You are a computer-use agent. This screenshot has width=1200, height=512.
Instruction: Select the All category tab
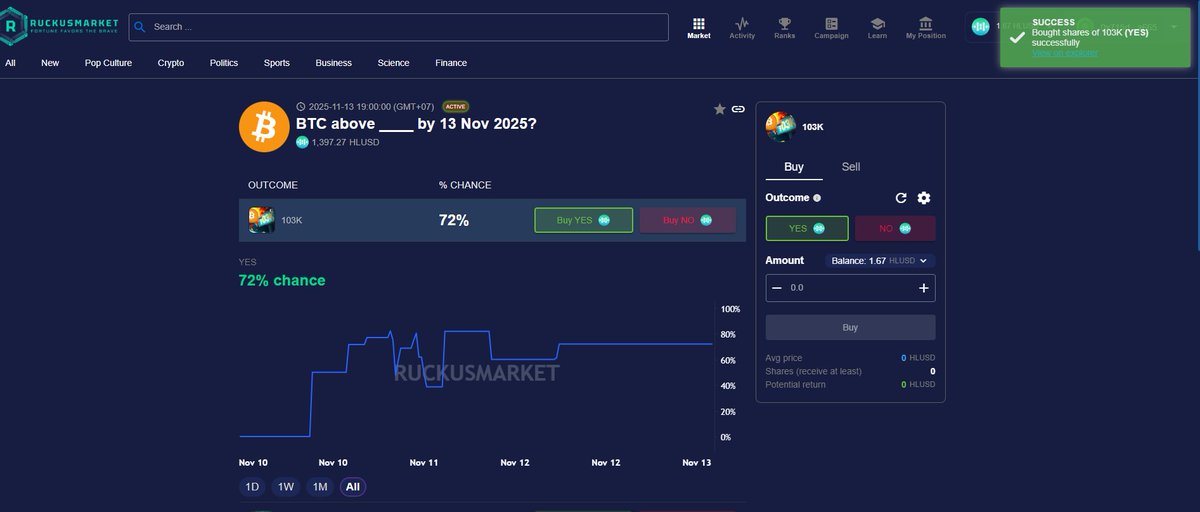click(10, 63)
